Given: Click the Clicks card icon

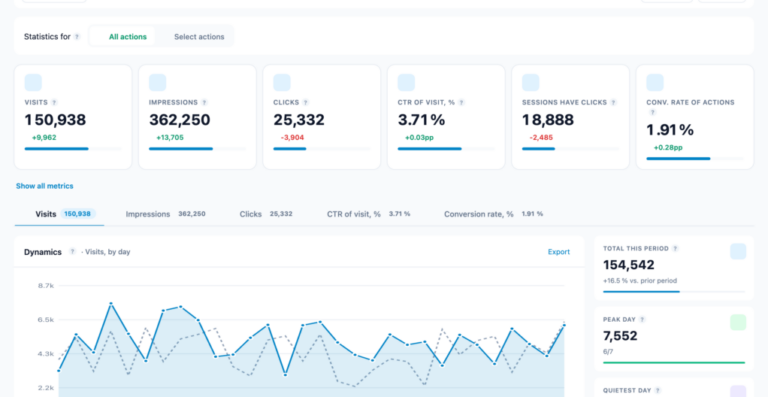Looking at the screenshot, I should 282,83.
